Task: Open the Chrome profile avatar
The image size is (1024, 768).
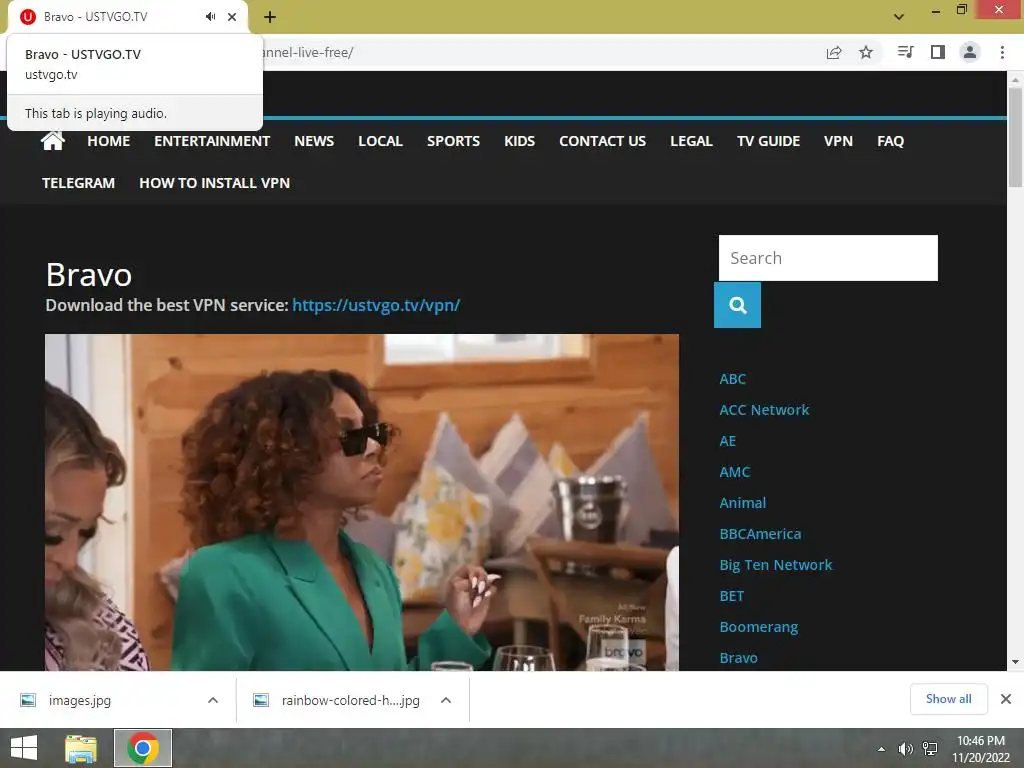Action: click(x=970, y=52)
